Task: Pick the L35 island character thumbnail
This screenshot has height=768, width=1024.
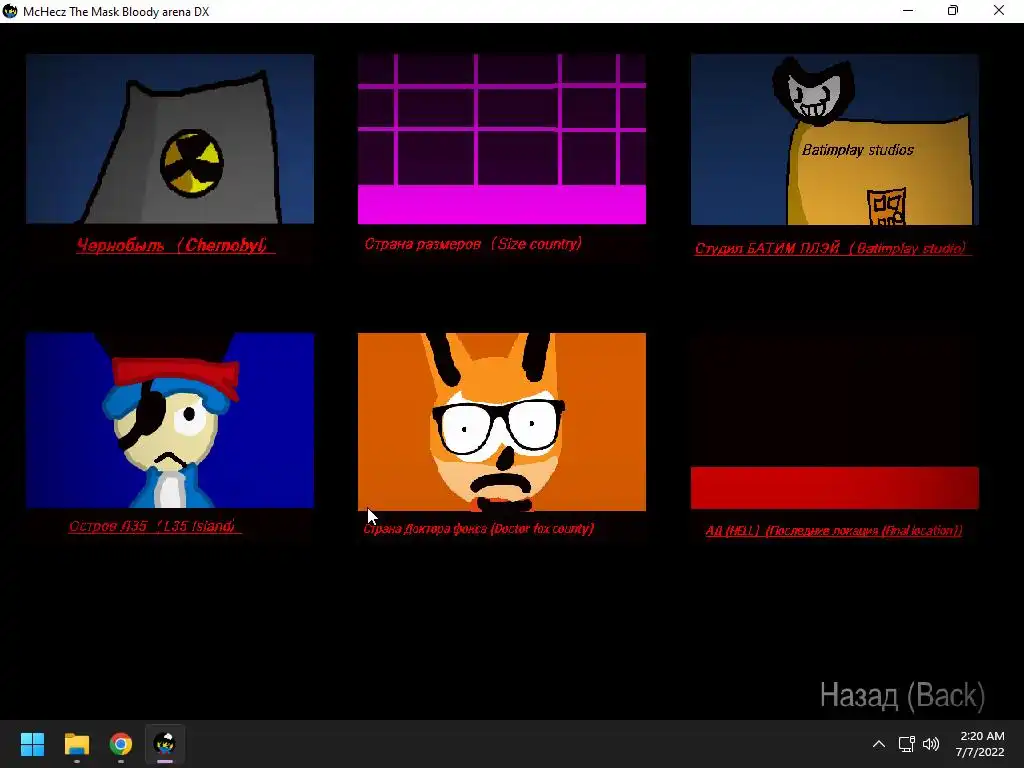Action: coord(170,420)
